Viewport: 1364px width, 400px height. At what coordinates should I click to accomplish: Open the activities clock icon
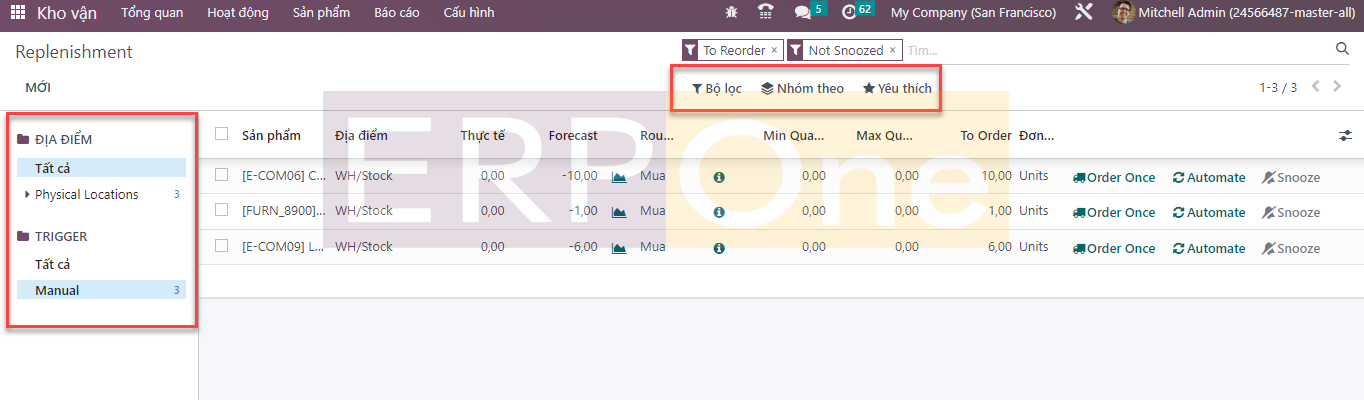pos(849,13)
